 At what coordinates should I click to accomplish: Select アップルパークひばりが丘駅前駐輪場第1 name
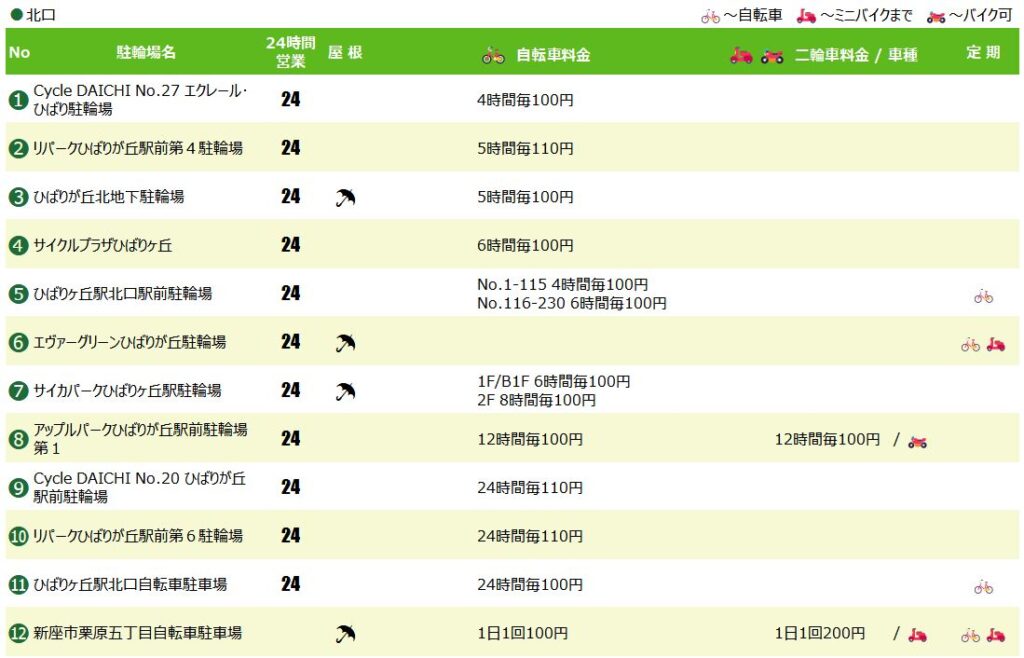tap(140, 439)
